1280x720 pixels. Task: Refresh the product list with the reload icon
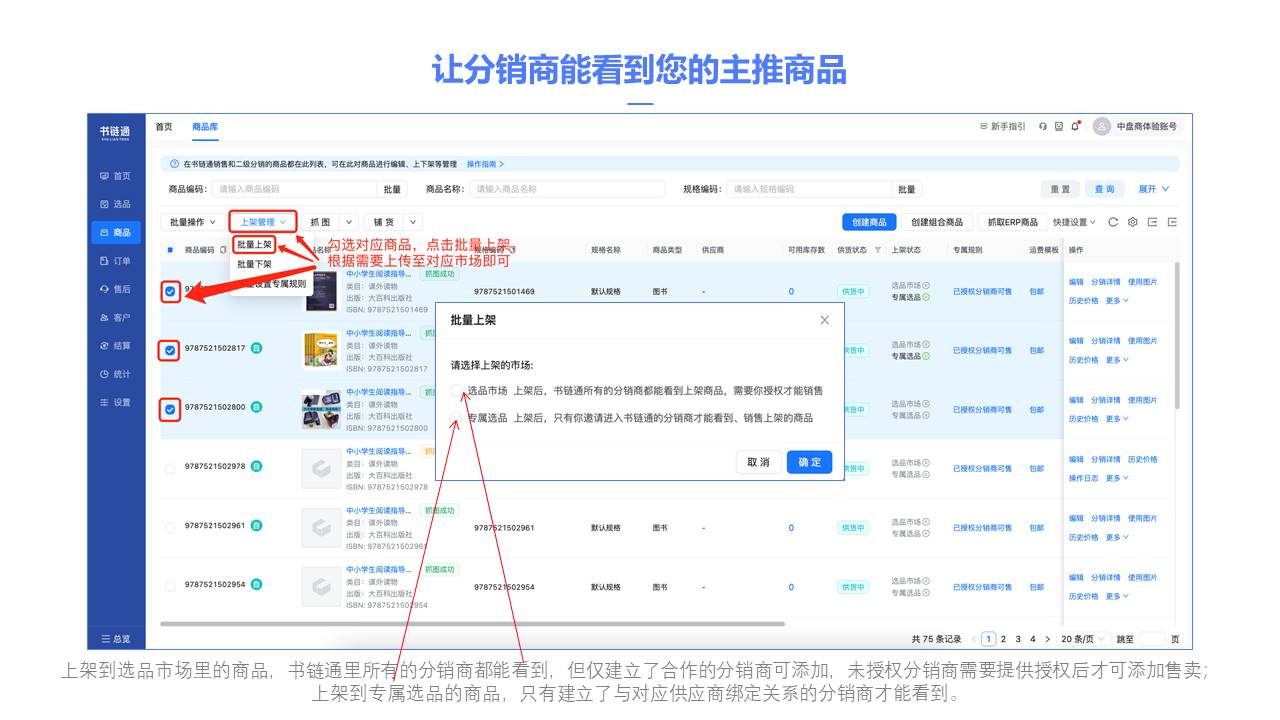point(1113,222)
